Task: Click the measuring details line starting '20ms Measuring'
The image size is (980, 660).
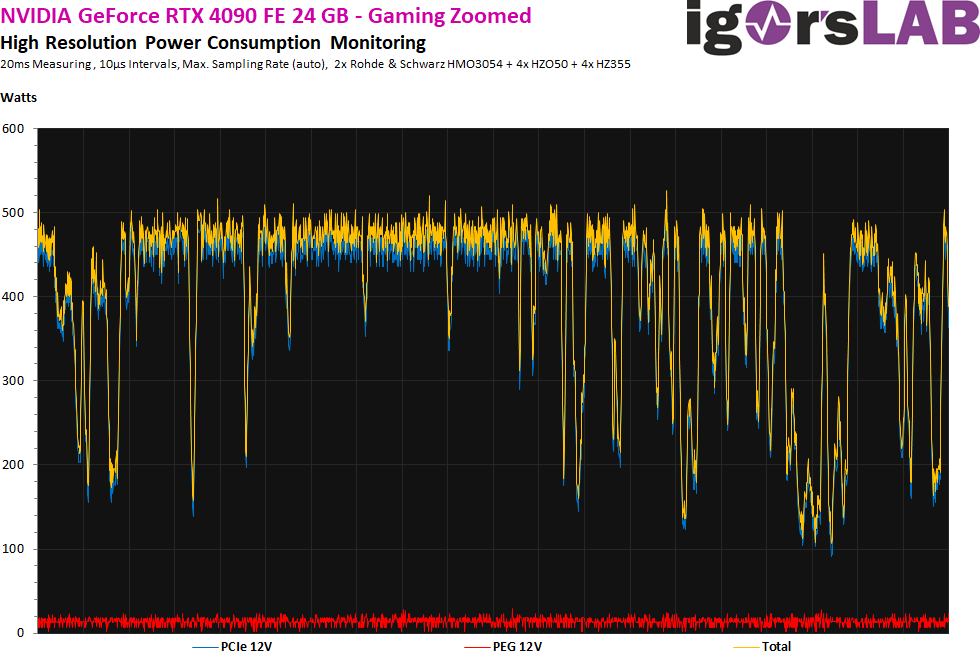Action: (x=316, y=64)
